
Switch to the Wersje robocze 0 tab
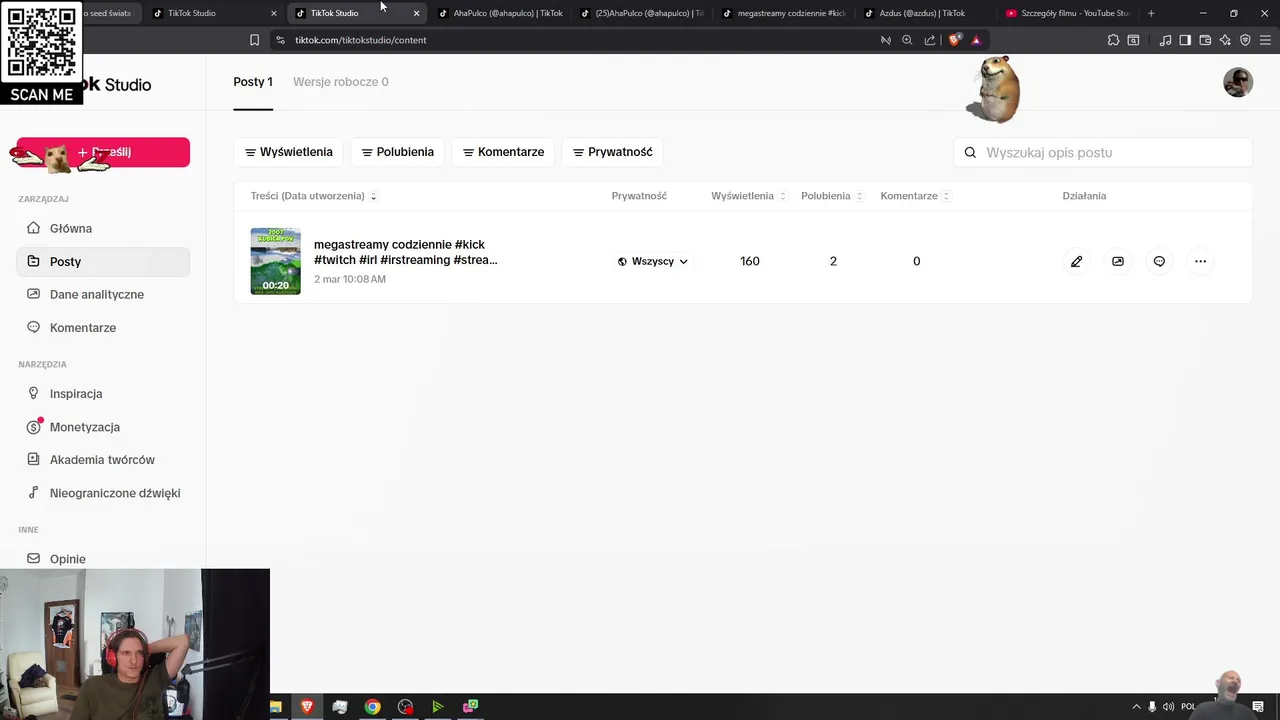(x=341, y=82)
